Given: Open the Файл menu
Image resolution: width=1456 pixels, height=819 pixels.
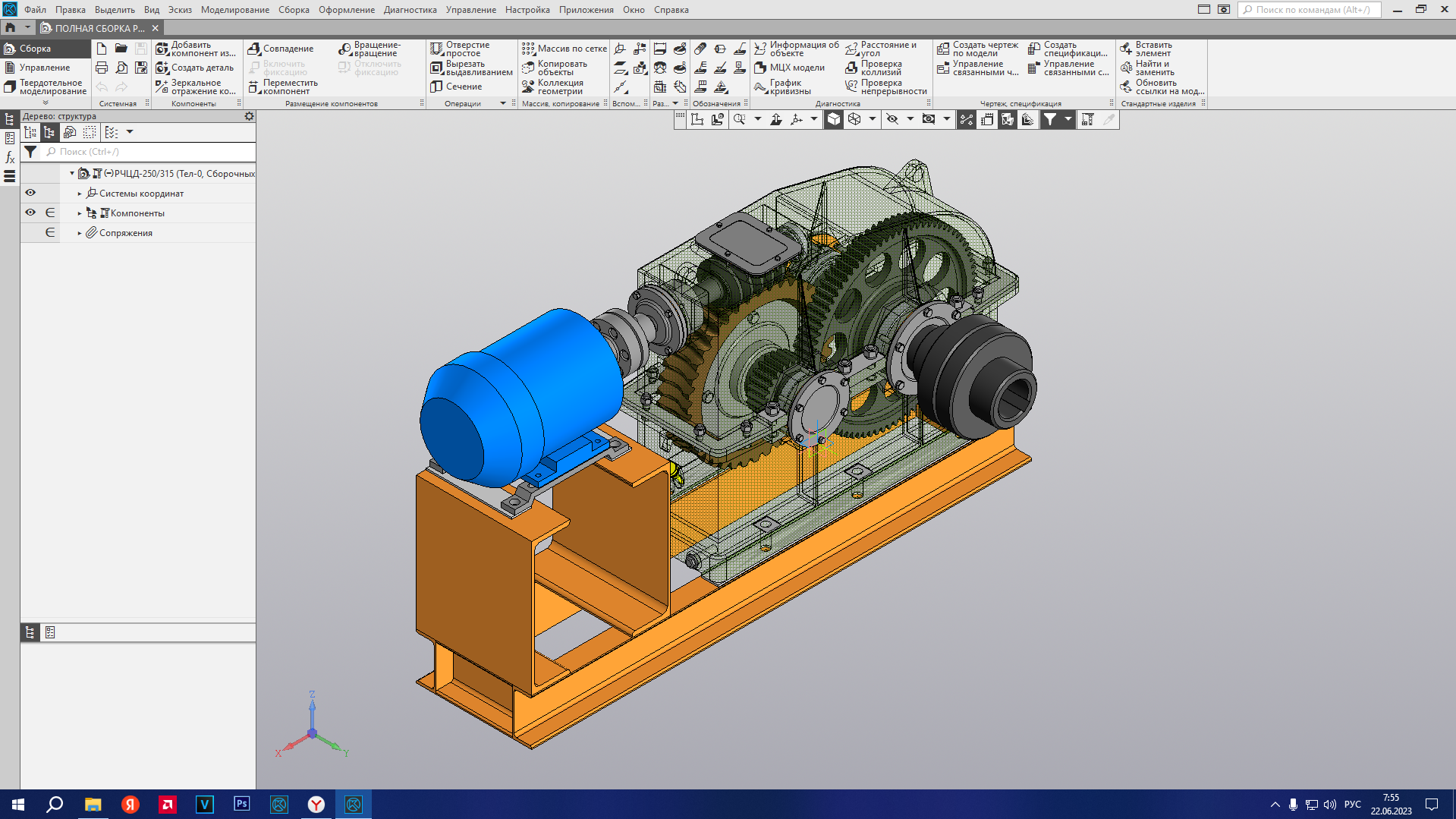Looking at the screenshot, I should [x=35, y=10].
